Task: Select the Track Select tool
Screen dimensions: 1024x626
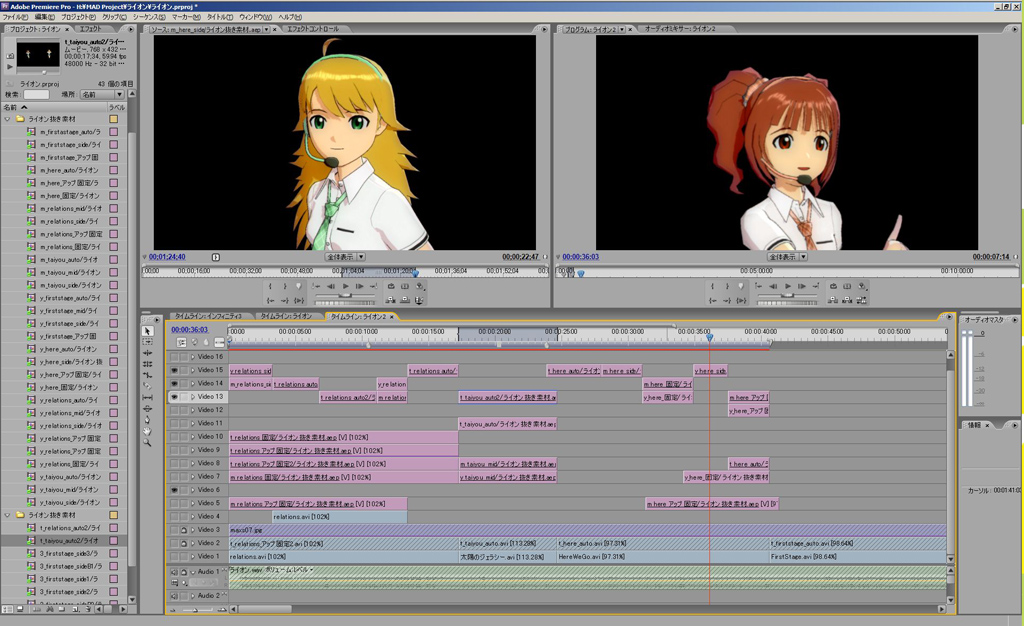Action: 148,342
